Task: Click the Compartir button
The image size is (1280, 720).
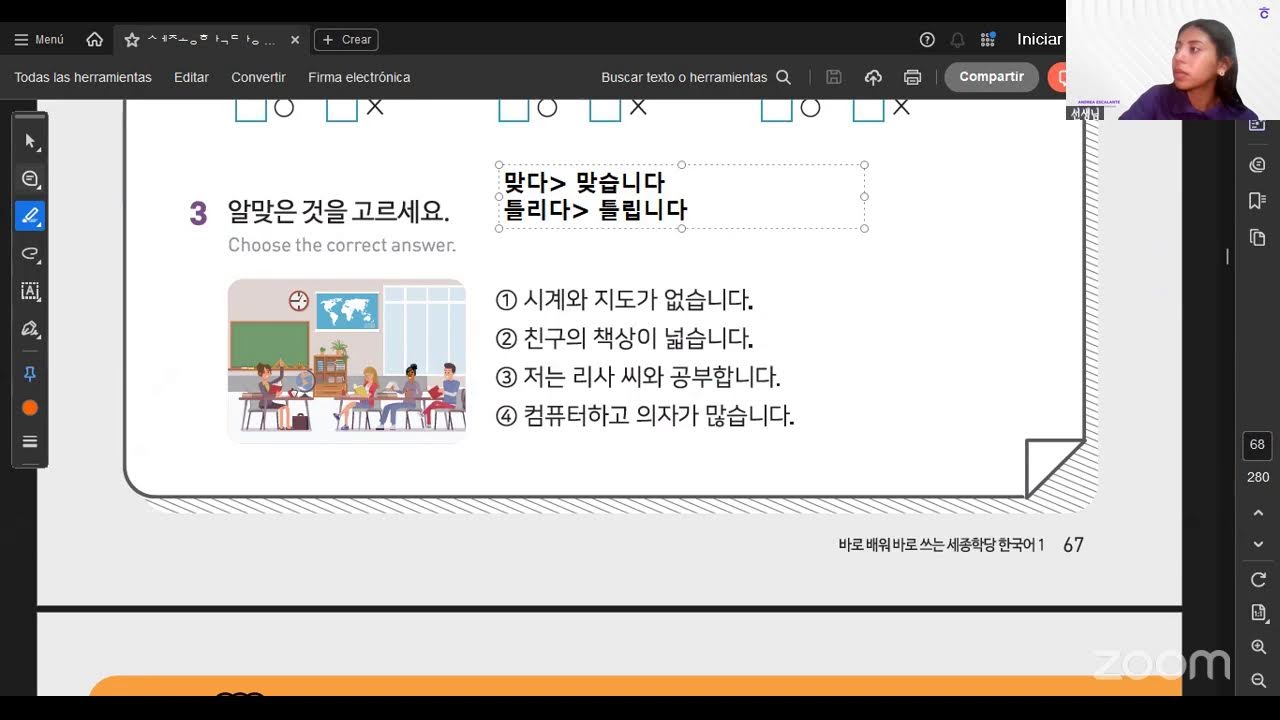Action: click(991, 77)
